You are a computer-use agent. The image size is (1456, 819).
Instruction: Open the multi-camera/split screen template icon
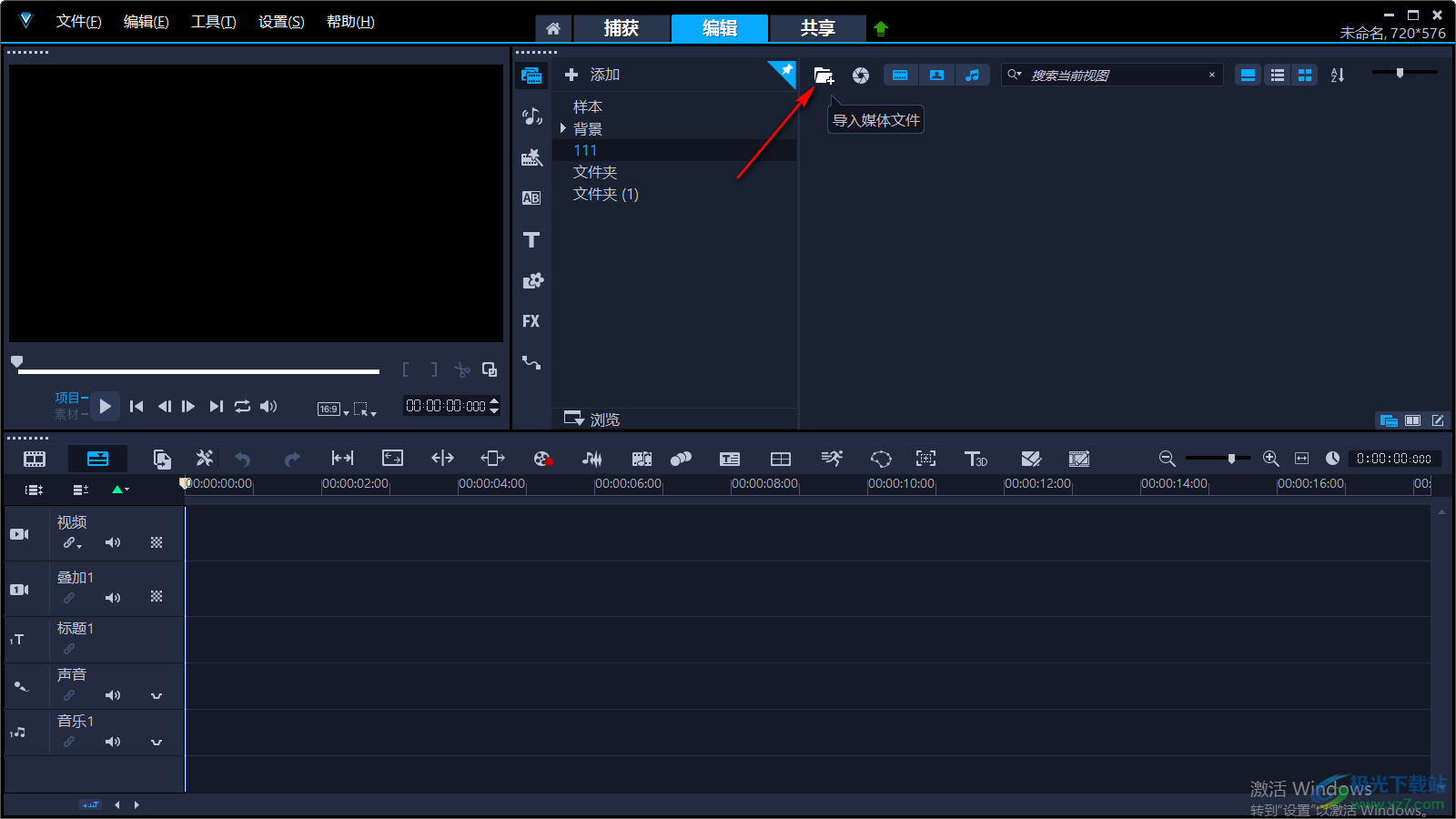781,459
